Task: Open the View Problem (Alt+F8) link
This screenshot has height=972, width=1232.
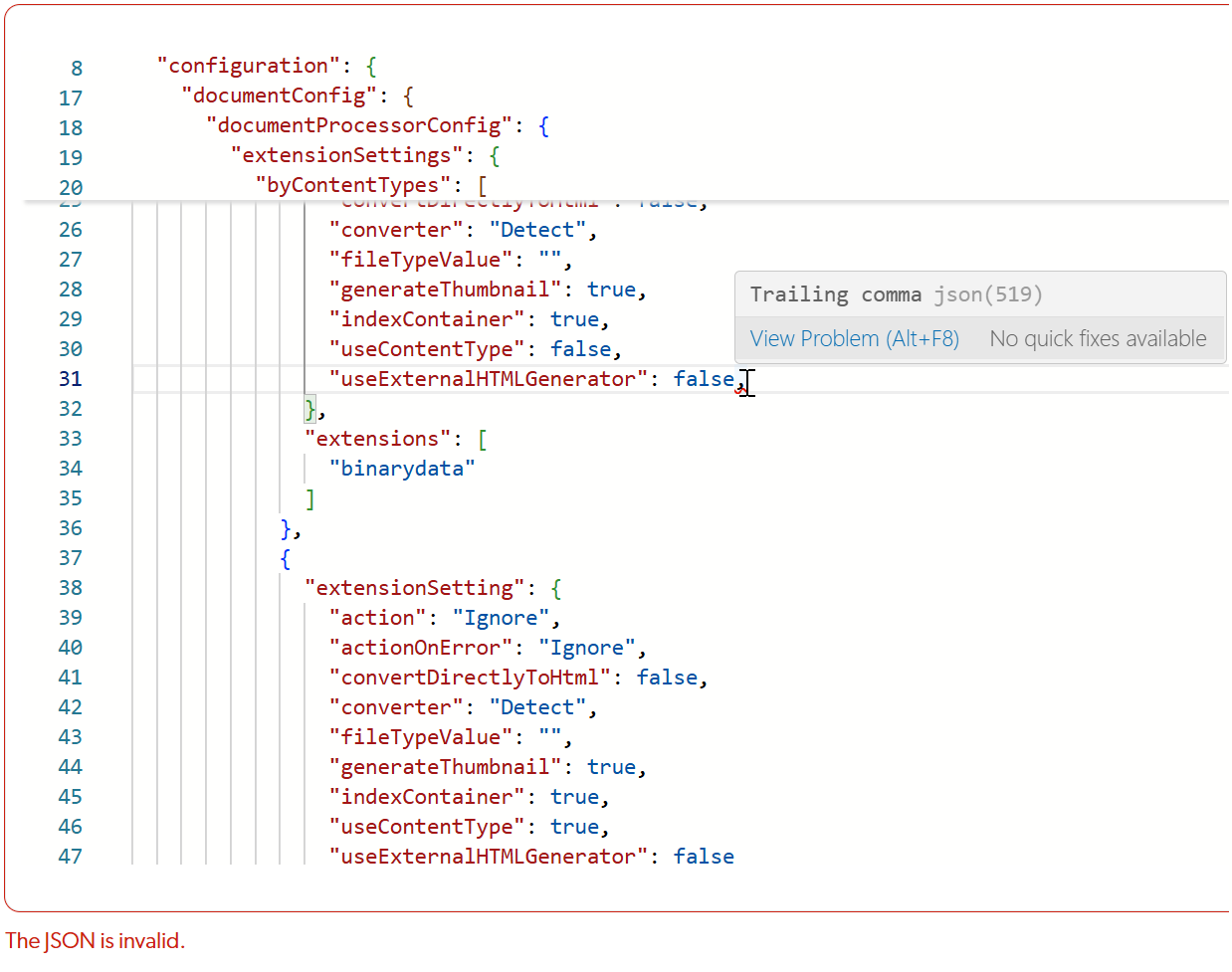Action: (x=854, y=339)
